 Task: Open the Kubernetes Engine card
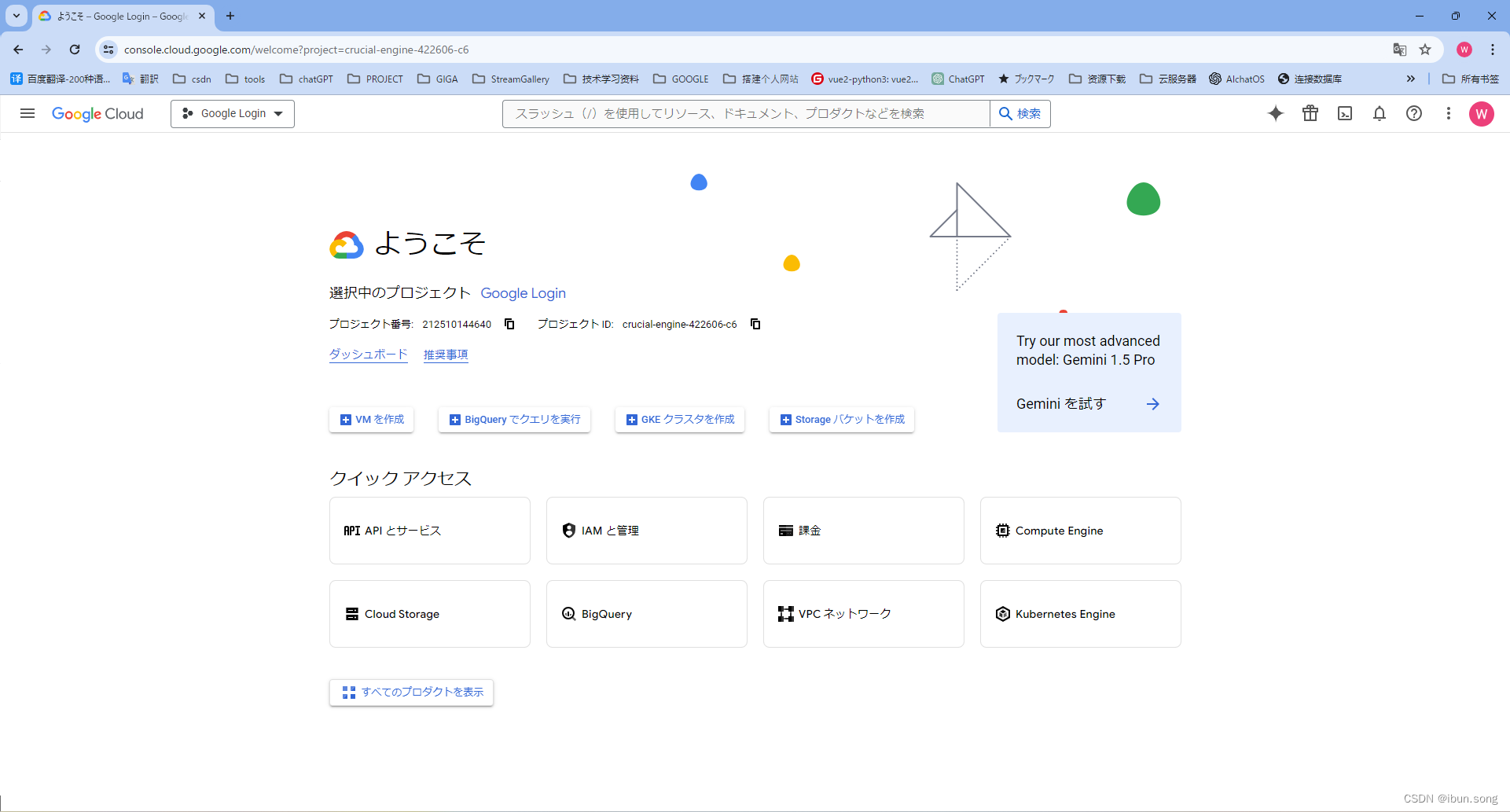tap(1081, 614)
